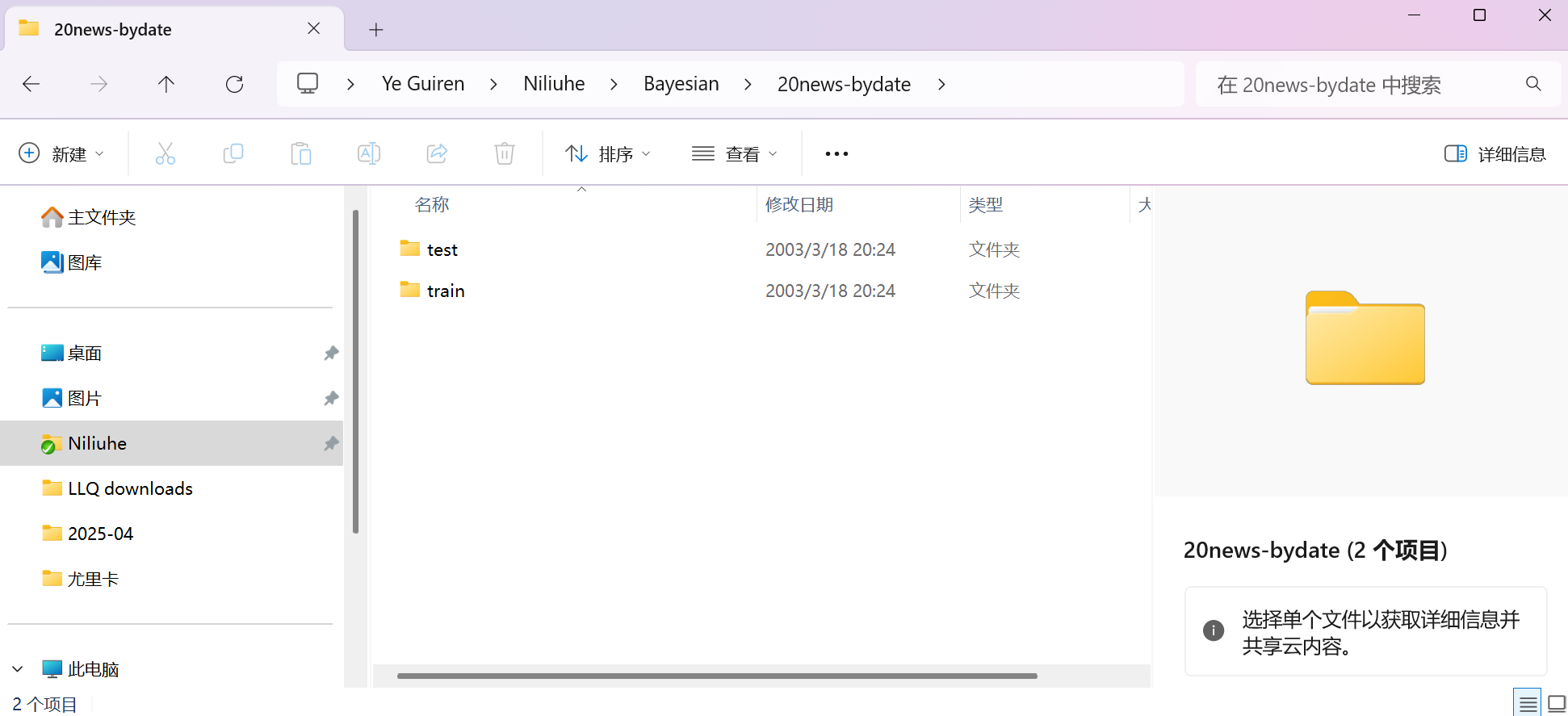Screen dimensions: 1568x716
Task: Click the Share icon in toolbar
Action: click(437, 153)
